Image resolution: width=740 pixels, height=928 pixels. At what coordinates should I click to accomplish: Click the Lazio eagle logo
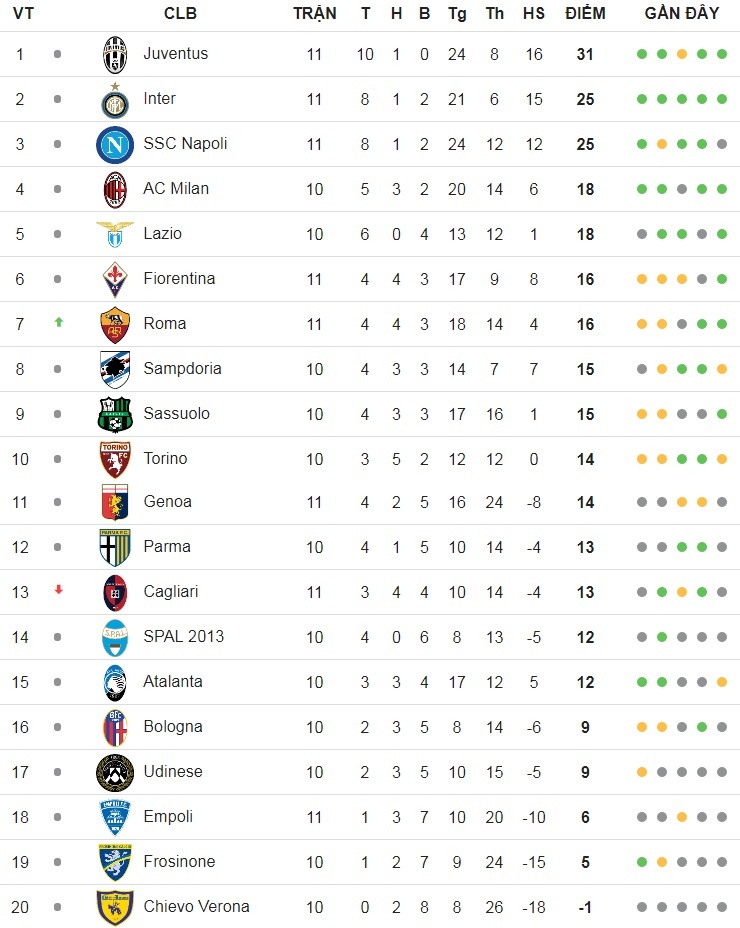click(115, 234)
